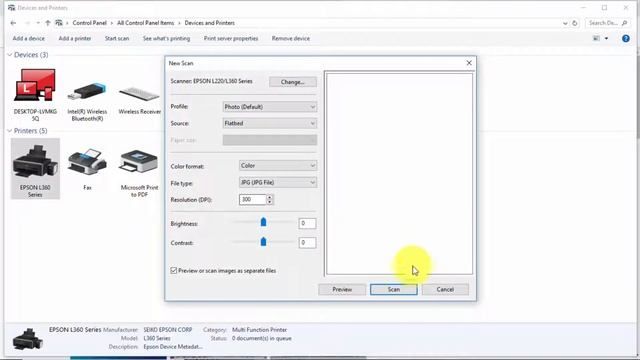This screenshot has height=360, width=640.
Task: Click the Back arrow in Devices and Printers
Action: [13, 23]
